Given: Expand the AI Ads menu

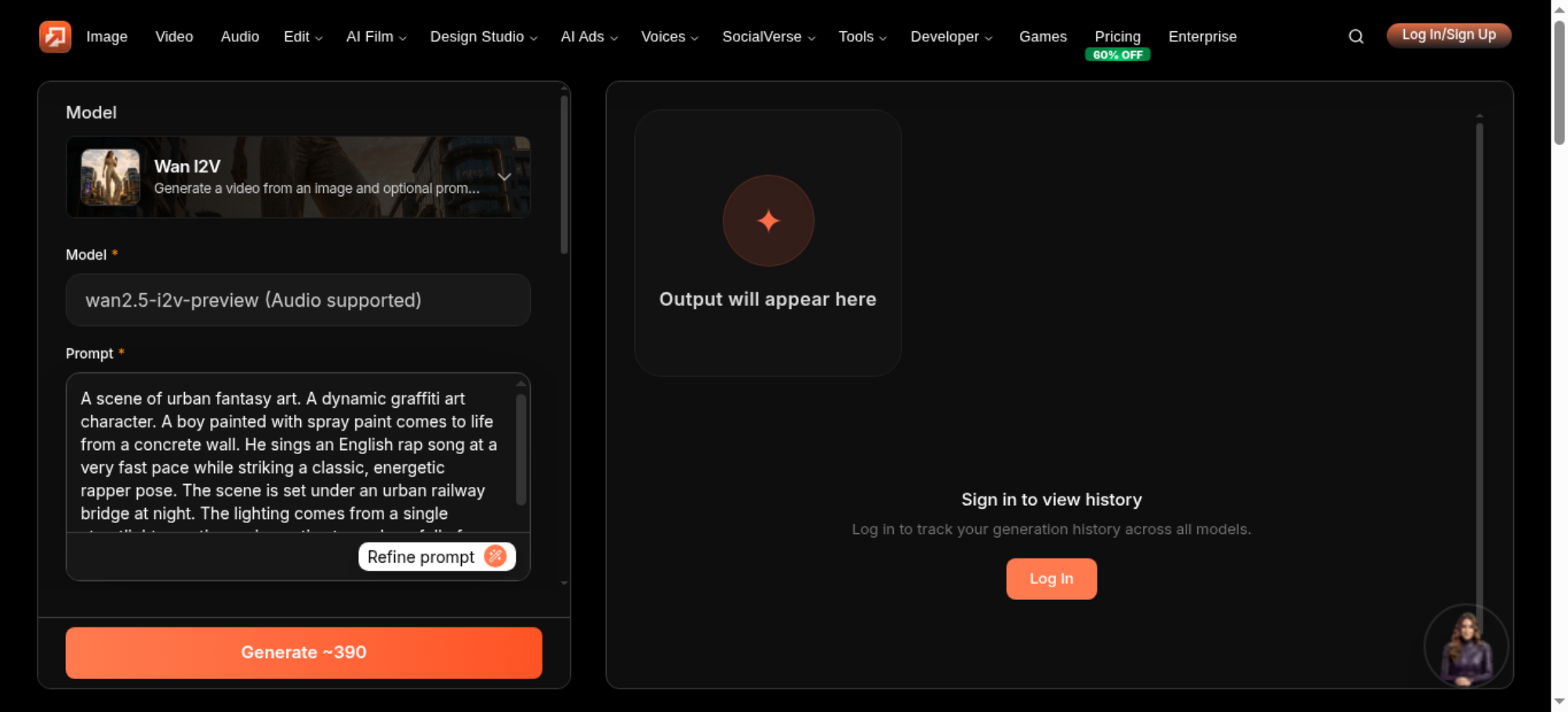Looking at the screenshot, I should click(590, 37).
